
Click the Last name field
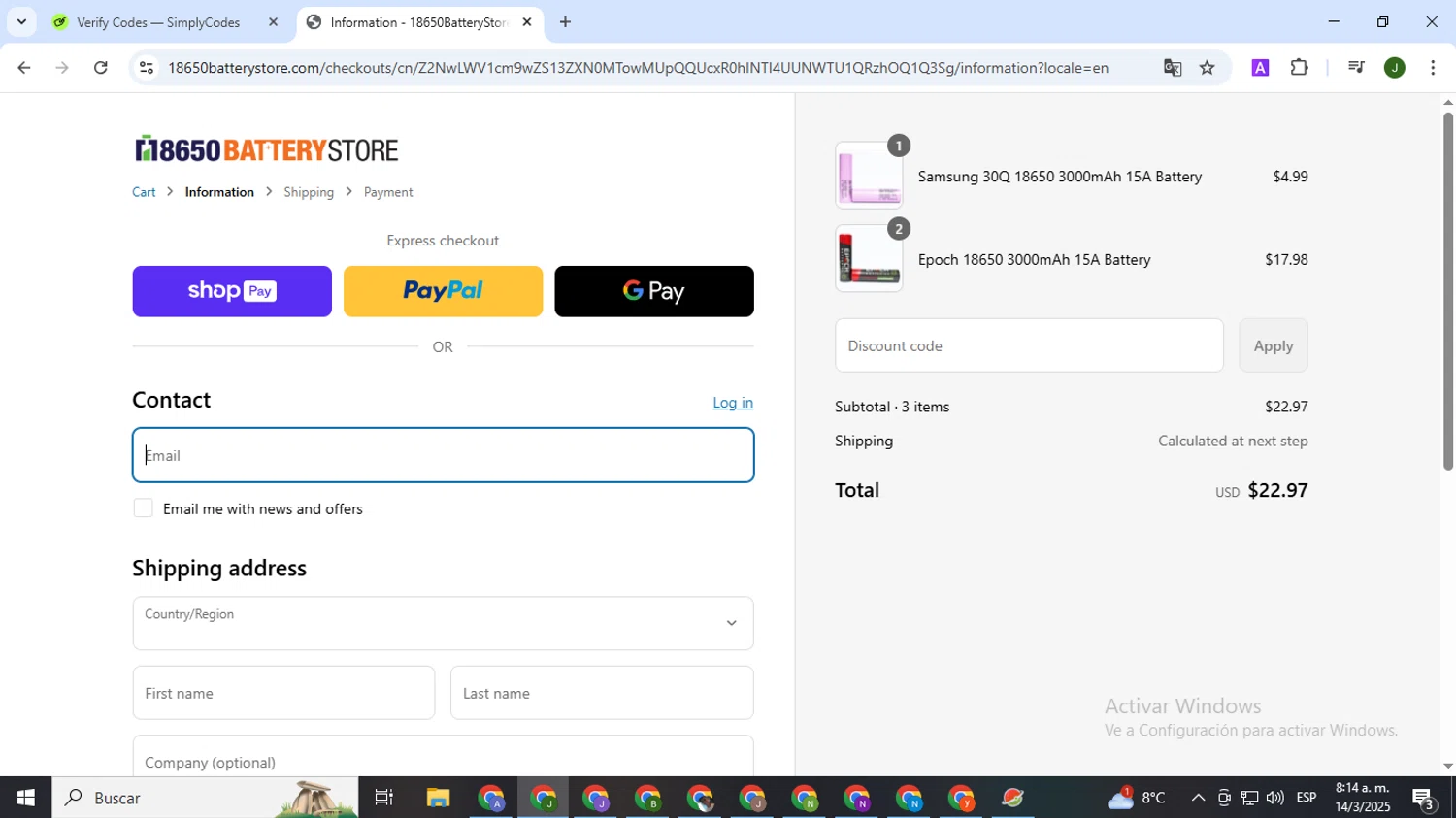pyautogui.click(x=602, y=693)
